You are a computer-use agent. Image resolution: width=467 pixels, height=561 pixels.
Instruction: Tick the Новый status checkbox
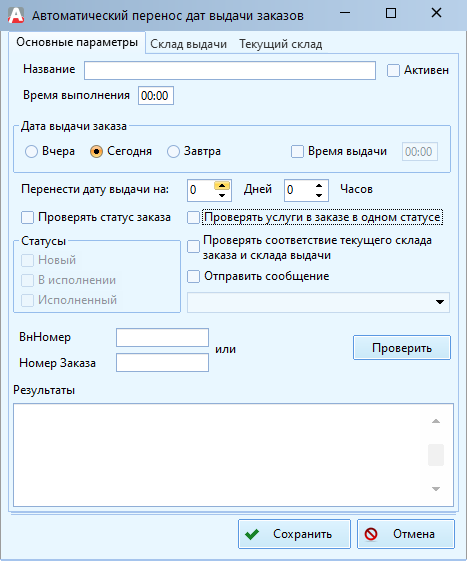click(x=27, y=260)
